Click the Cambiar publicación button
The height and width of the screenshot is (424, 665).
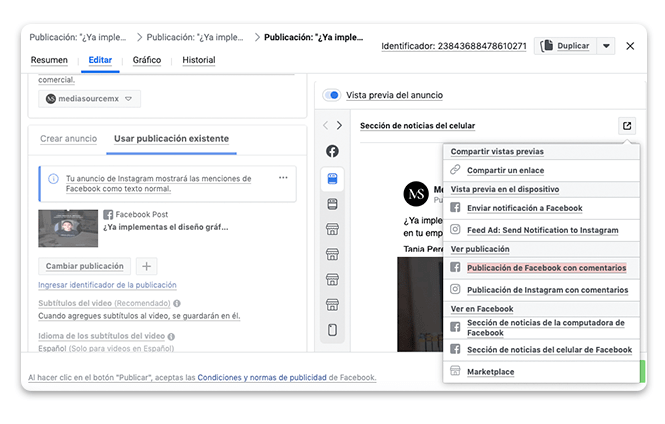(85, 266)
